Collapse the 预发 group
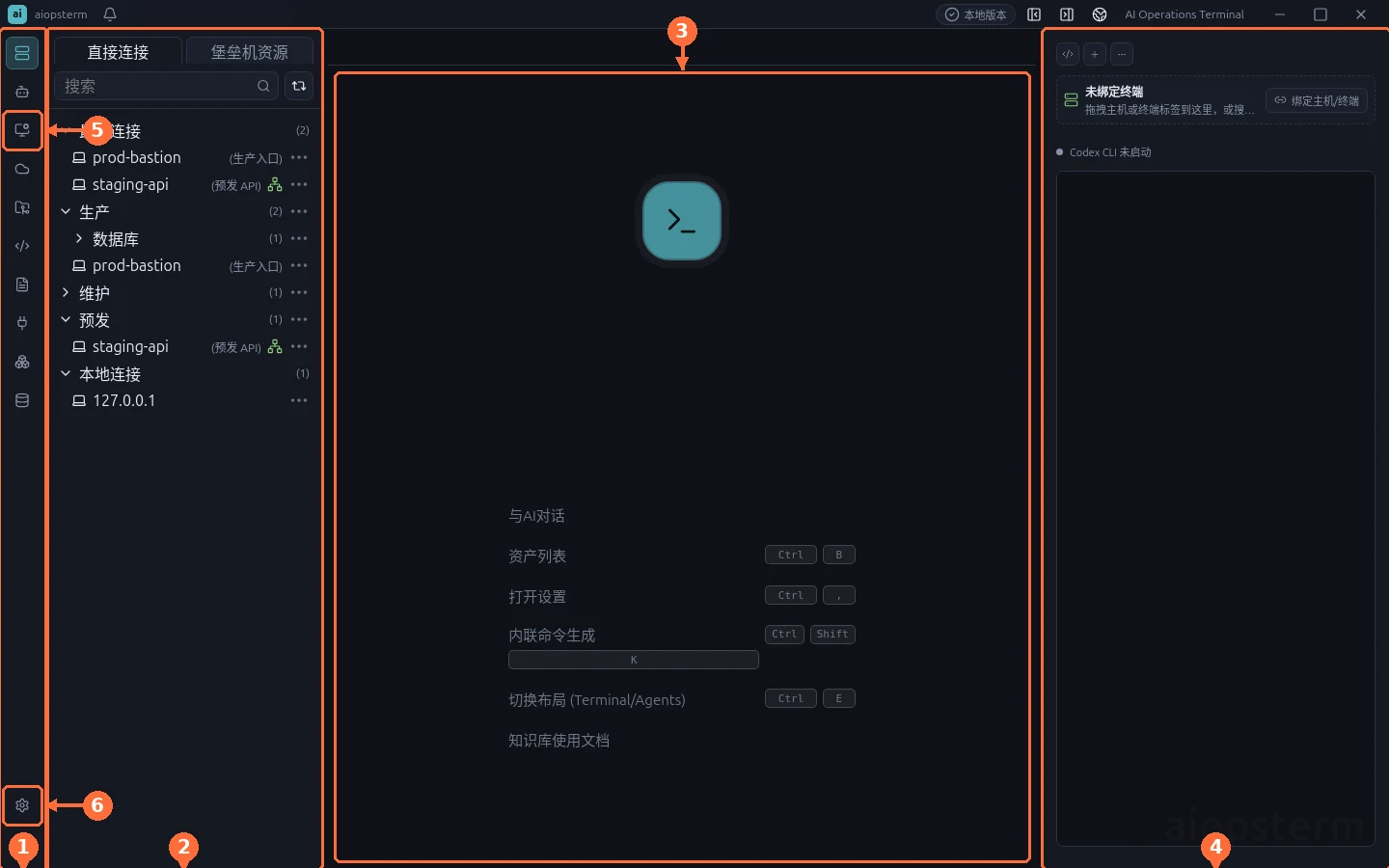The image size is (1389, 868). (x=66, y=319)
